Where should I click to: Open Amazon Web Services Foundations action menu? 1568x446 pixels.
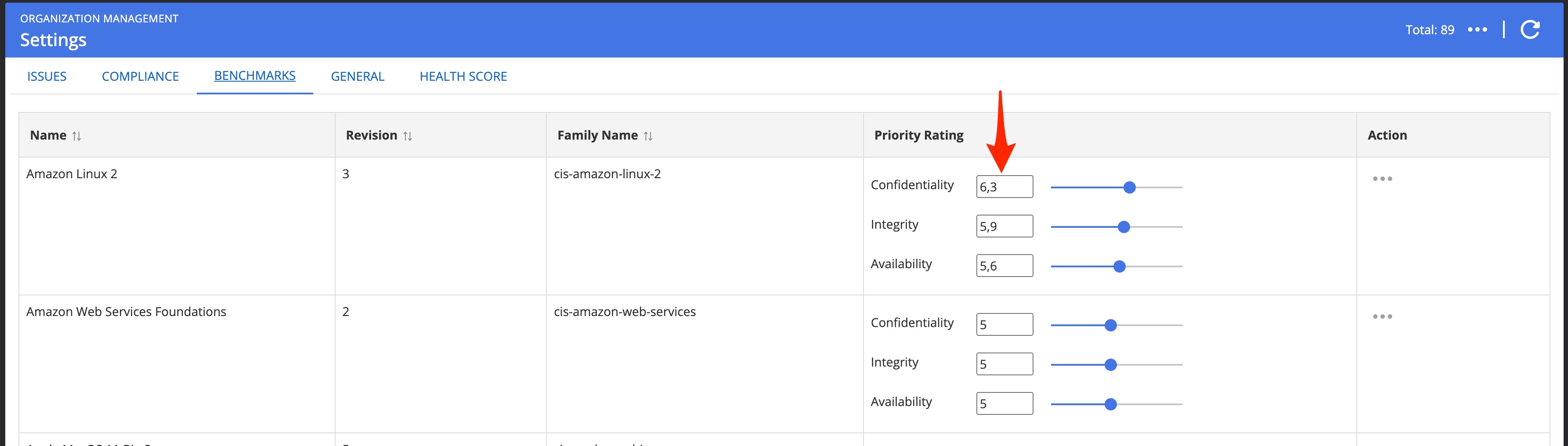point(1382,317)
